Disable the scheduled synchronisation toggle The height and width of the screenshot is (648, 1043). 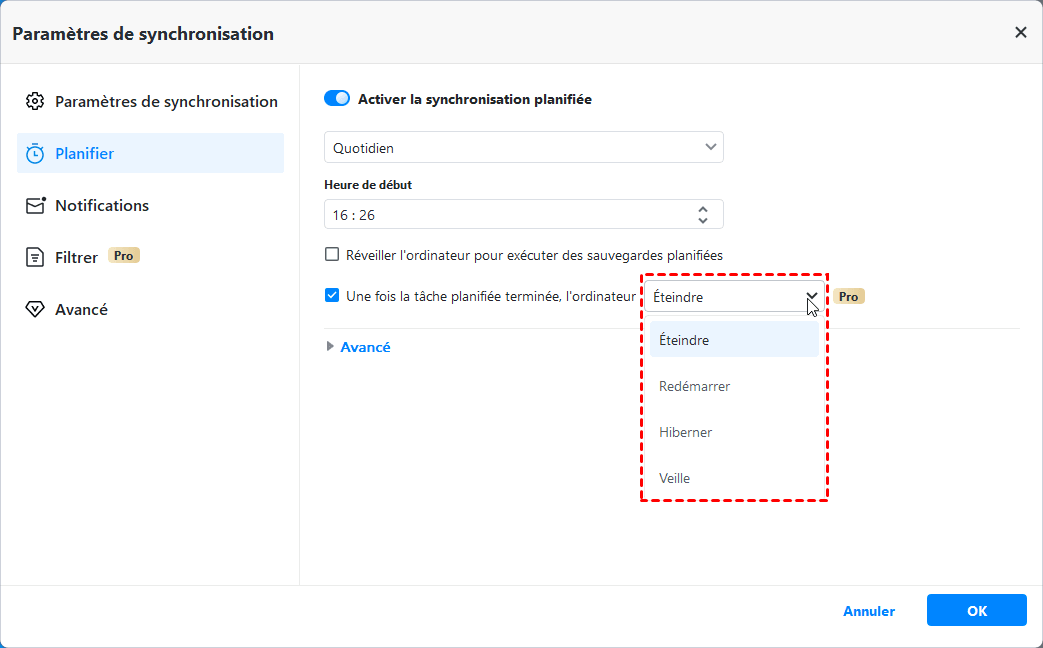337,99
